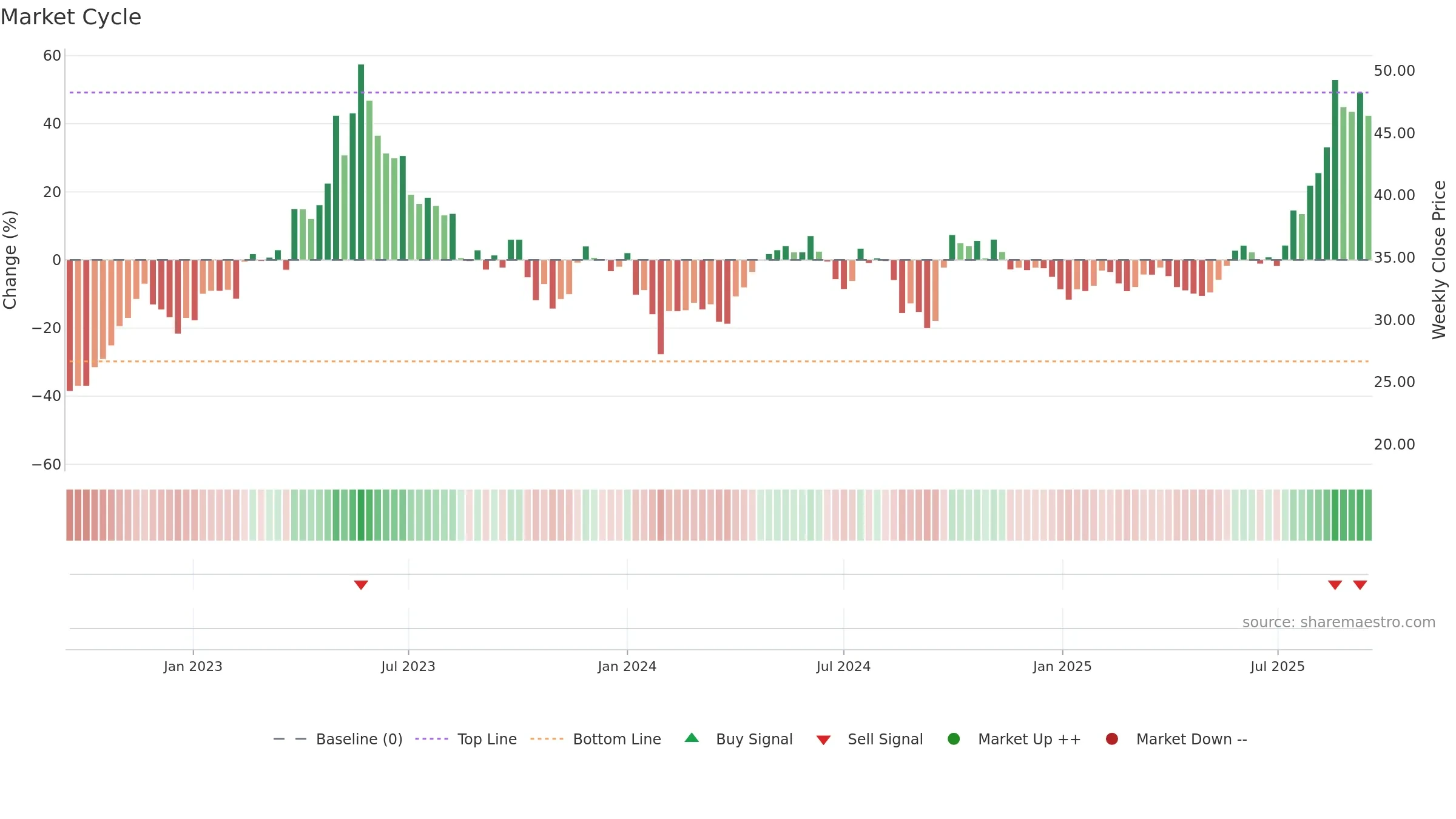Toggle the Market Up ++ legend entry
This screenshot has width=1456, height=819.
tap(1014, 739)
